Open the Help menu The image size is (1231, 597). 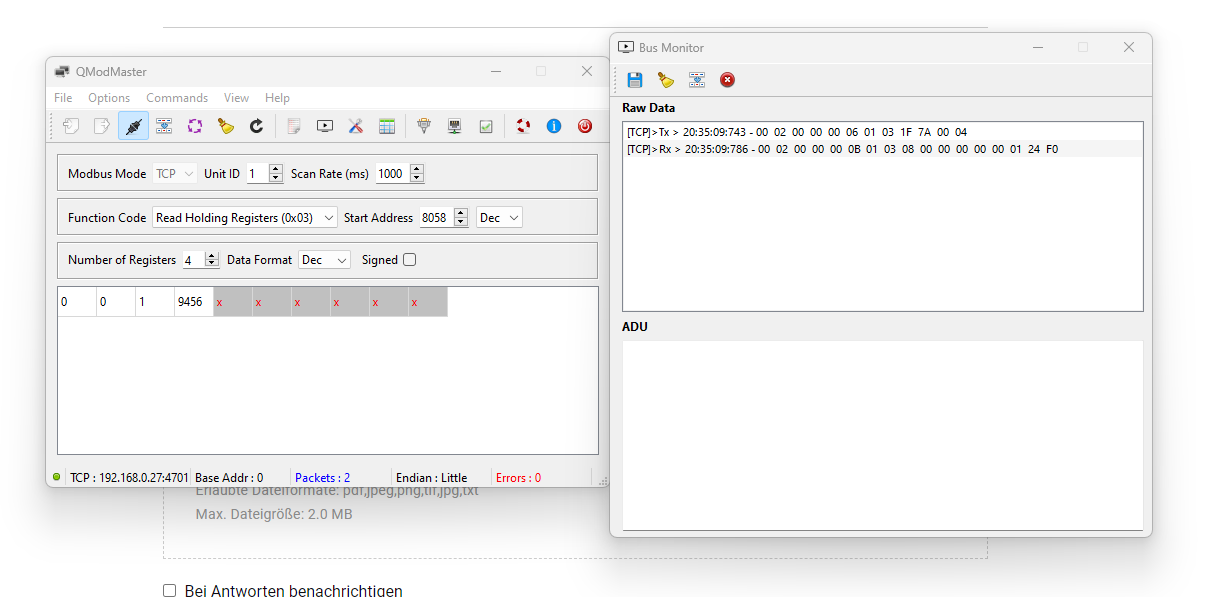click(277, 98)
